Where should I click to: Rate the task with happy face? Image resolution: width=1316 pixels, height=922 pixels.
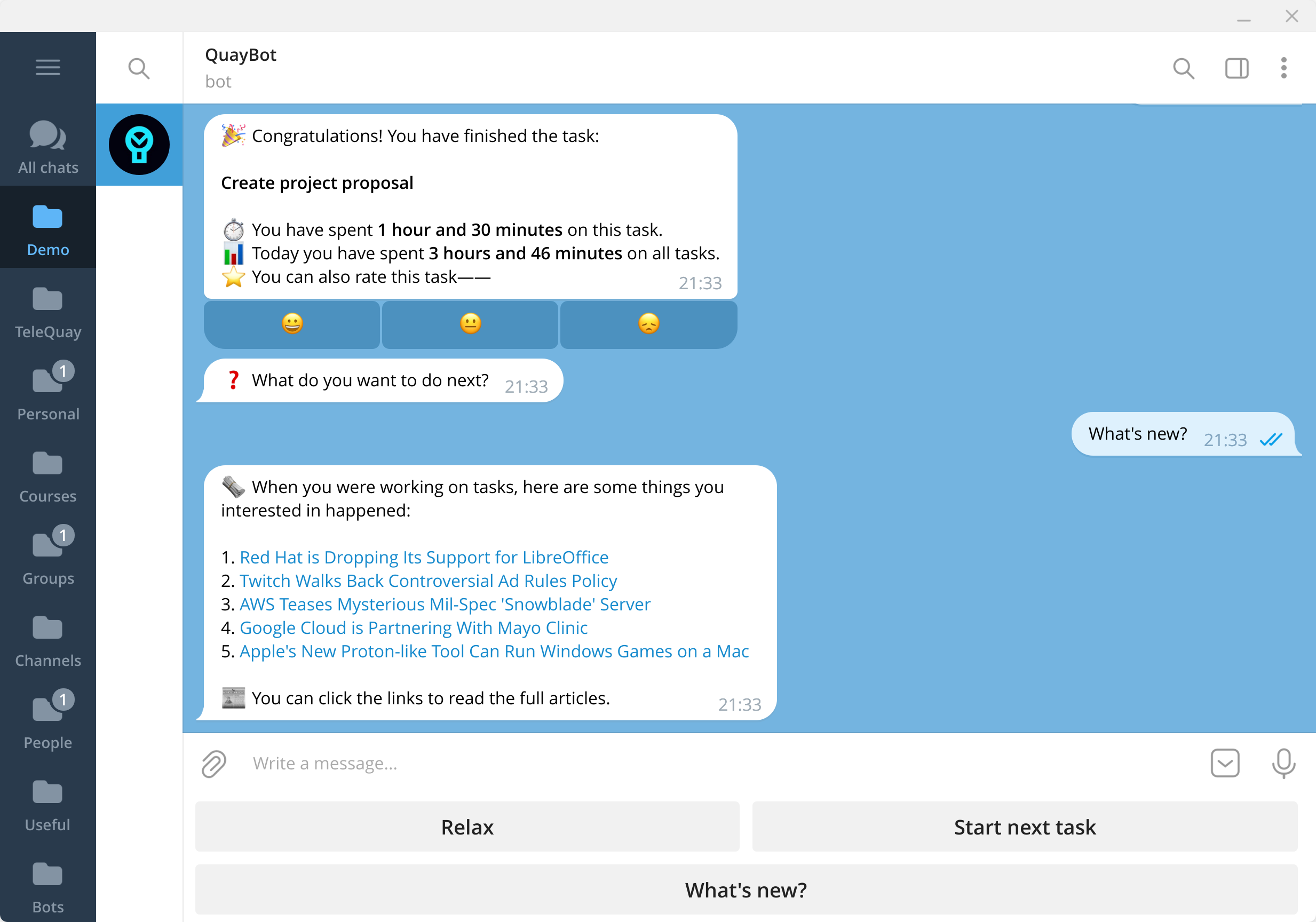(x=292, y=324)
